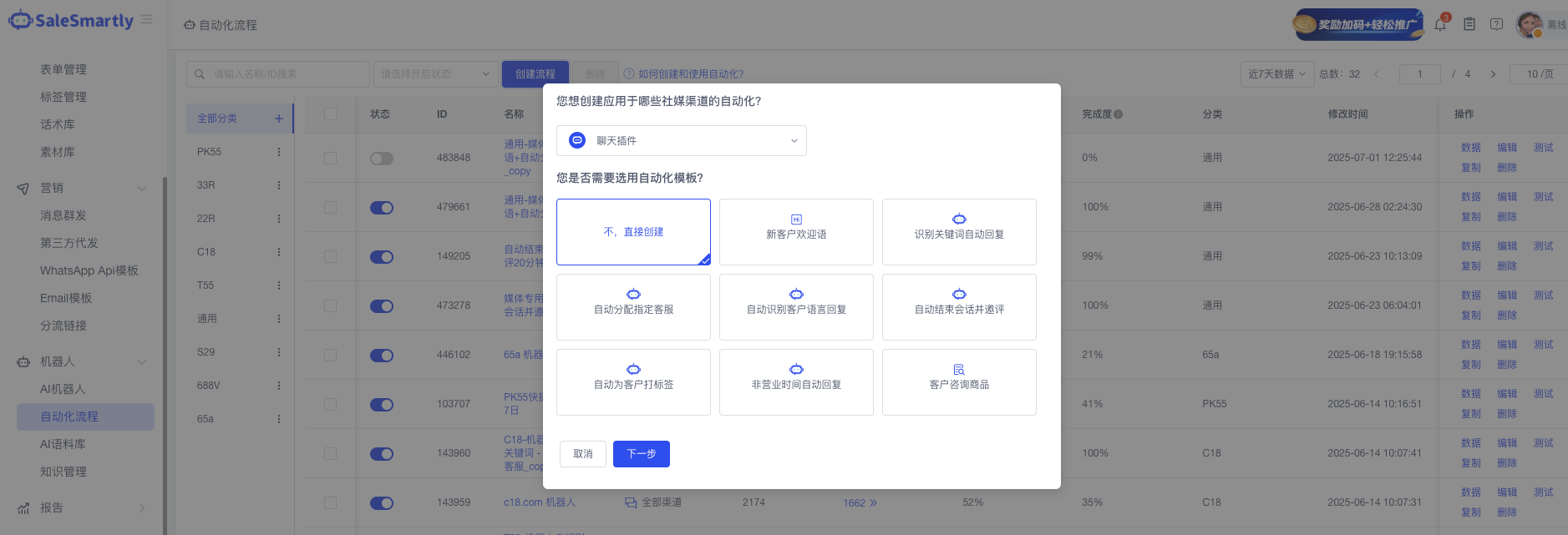Image resolution: width=1568 pixels, height=535 pixels.
Task: Click 编辑 link for flow 483848
Action: tap(1507, 148)
